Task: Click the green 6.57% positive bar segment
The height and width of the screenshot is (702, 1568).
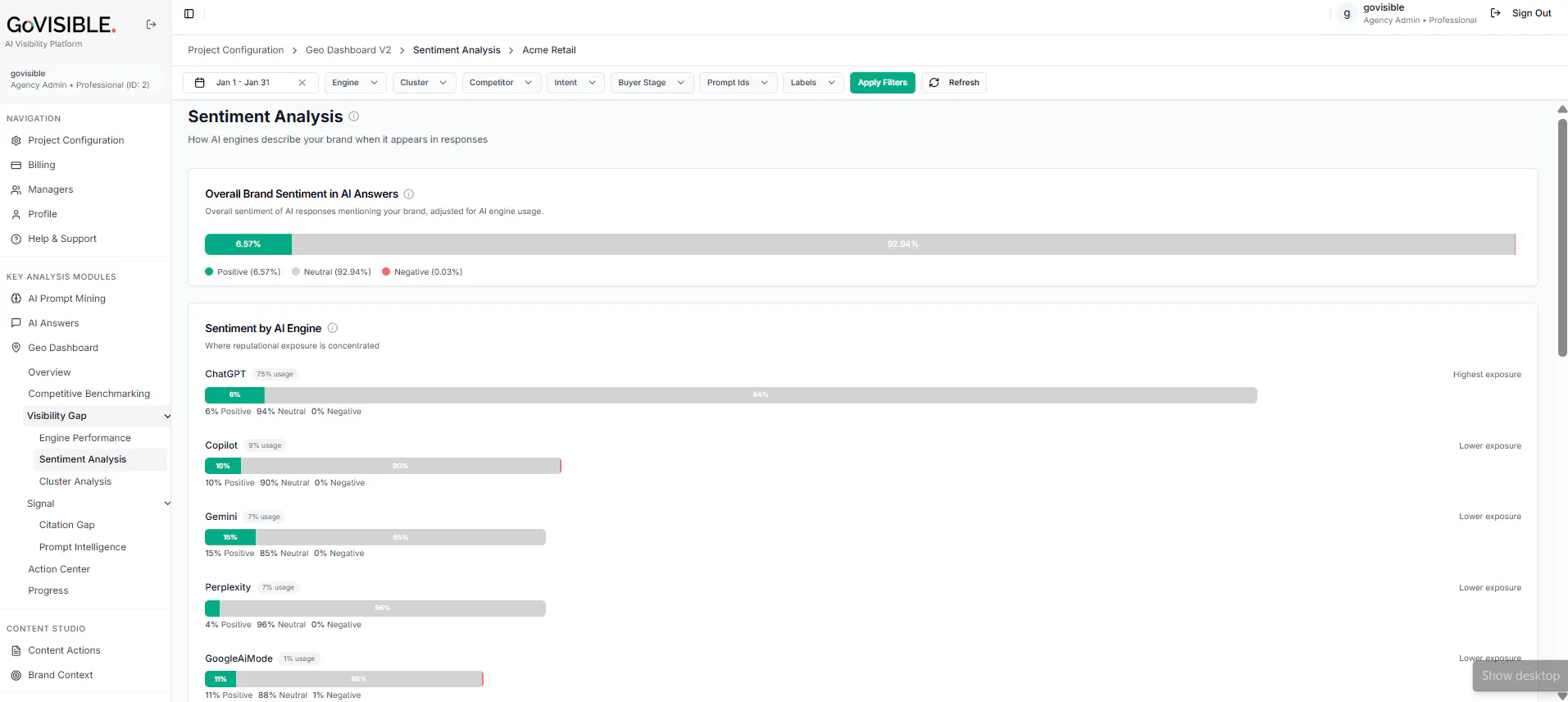Action: (248, 244)
